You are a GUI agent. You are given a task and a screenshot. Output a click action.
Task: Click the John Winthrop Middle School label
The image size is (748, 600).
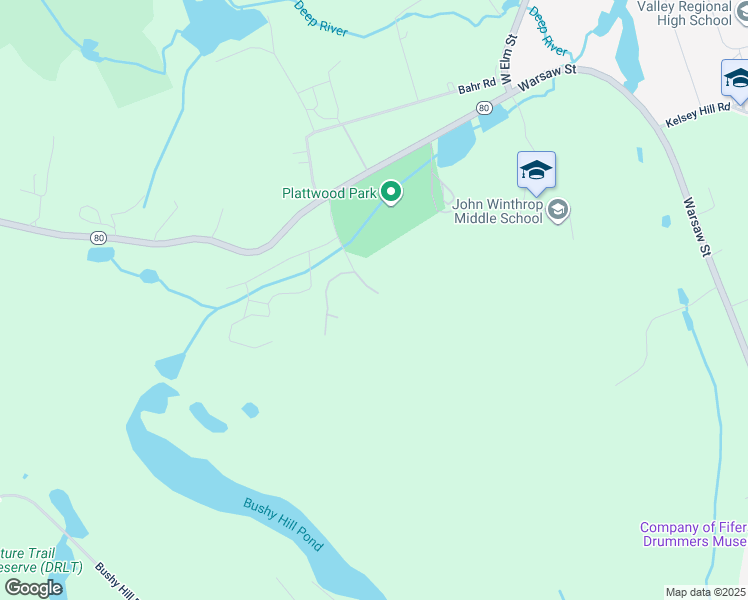point(498,211)
